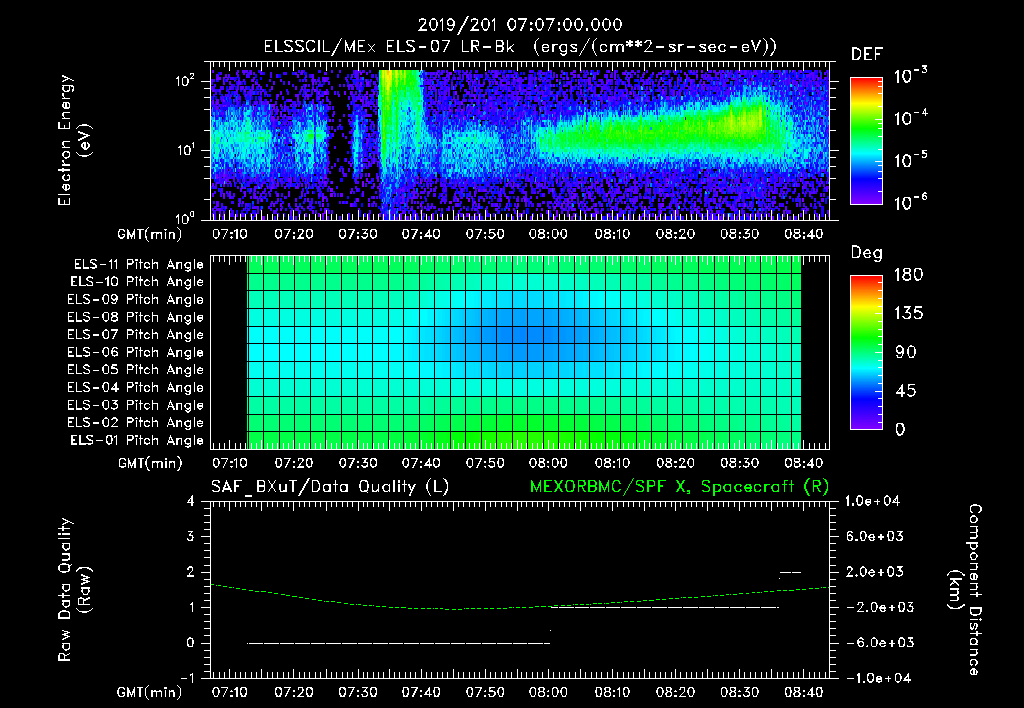
Task: Click the GMT(min) label under the top panel
Action: click(150, 234)
